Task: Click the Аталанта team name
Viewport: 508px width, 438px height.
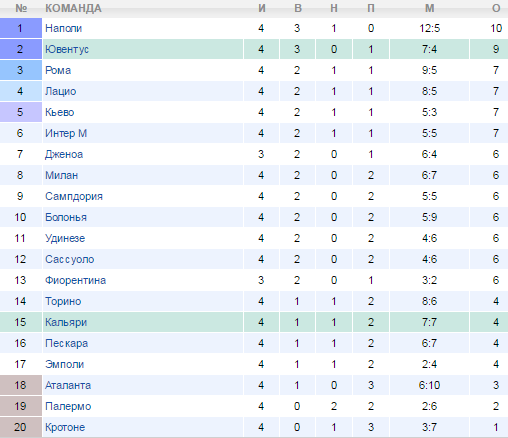Action: tap(68, 385)
